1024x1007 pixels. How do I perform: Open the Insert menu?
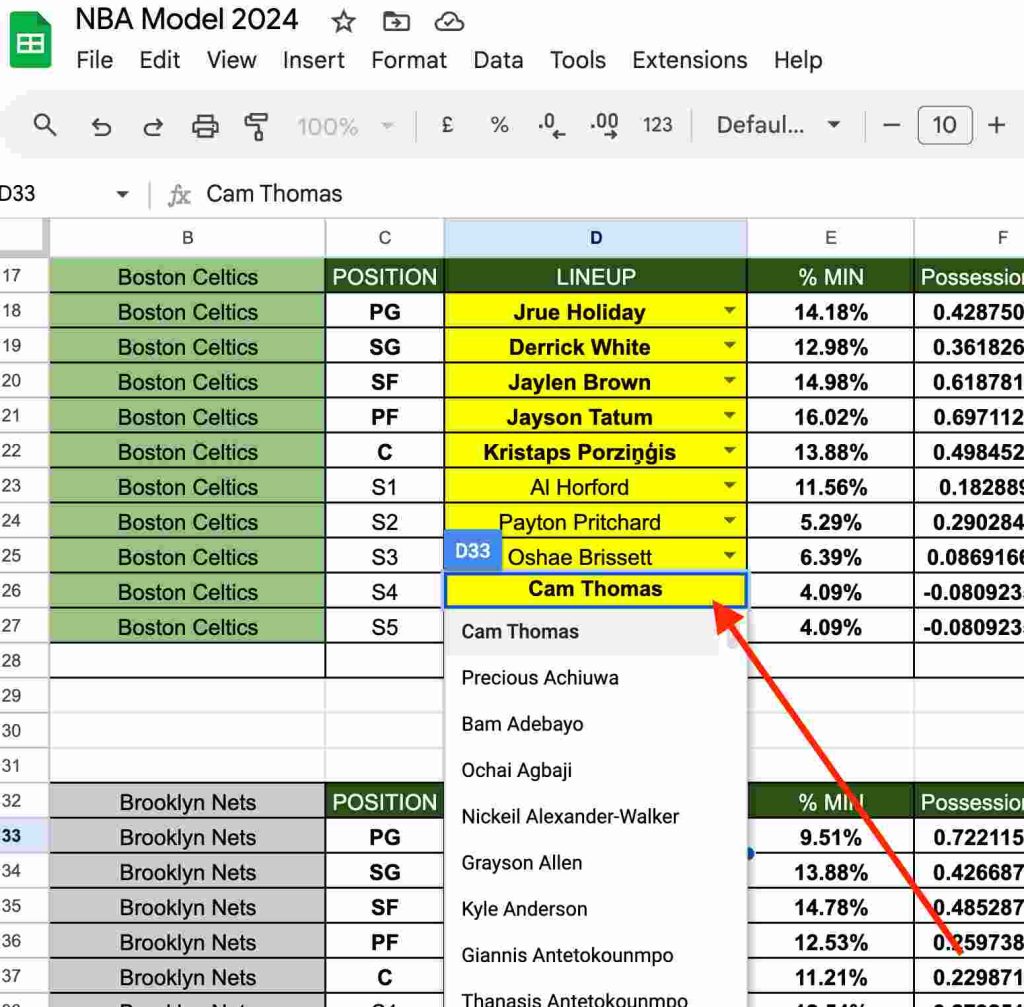click(313, 60)
